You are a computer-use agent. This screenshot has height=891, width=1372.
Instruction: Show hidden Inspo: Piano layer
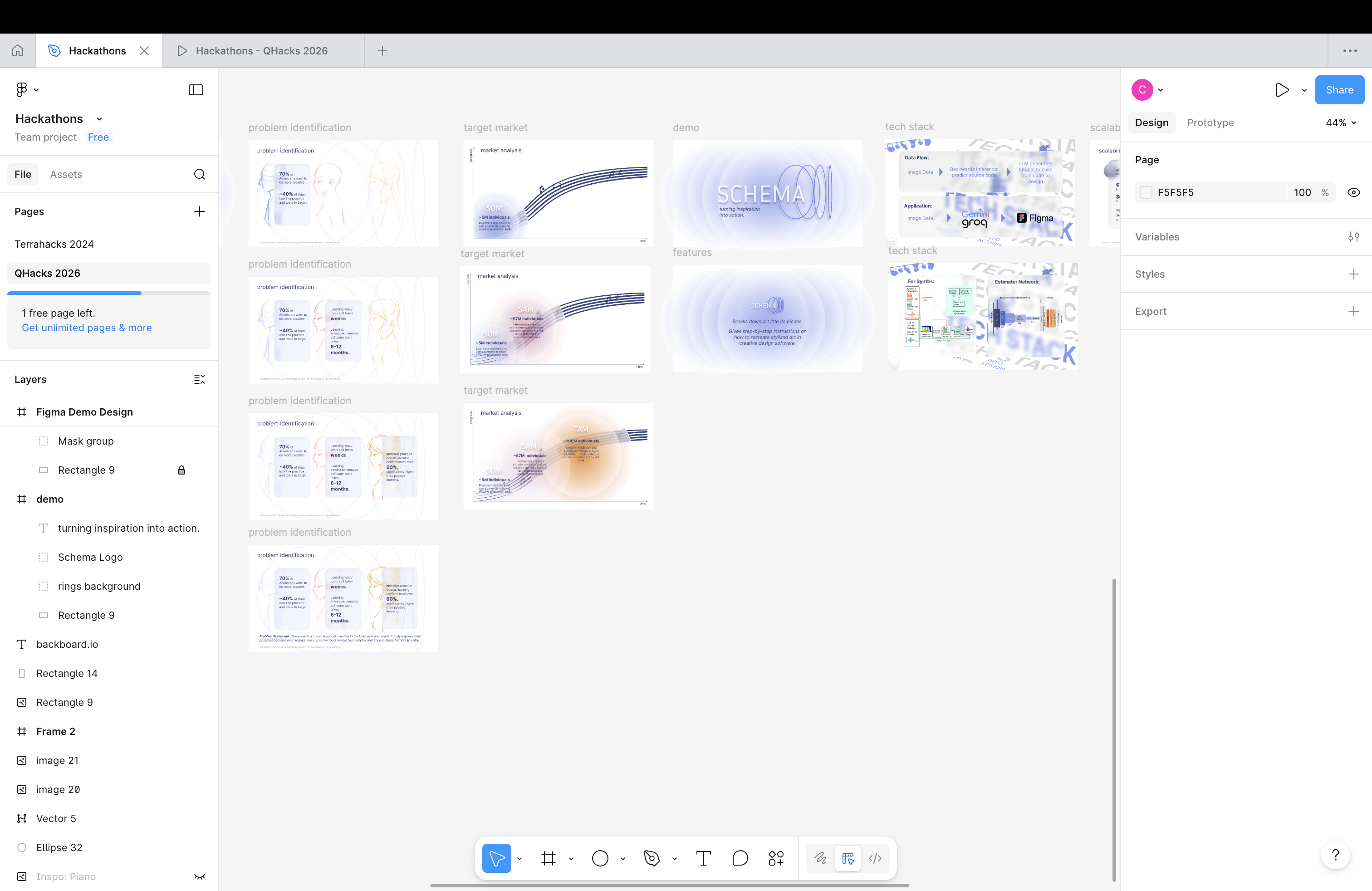click(200, 876)
